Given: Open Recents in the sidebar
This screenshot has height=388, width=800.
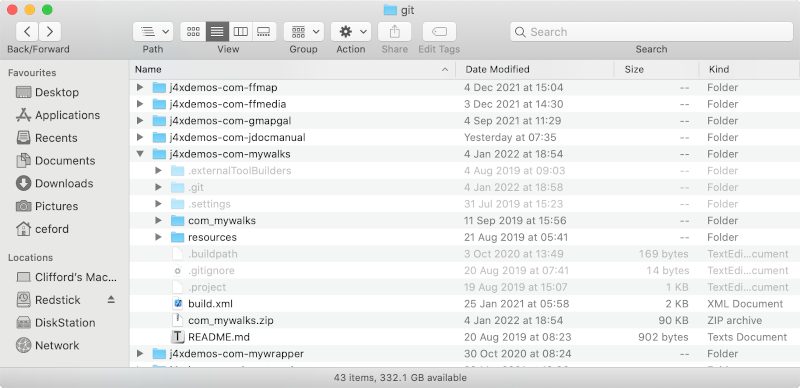Looking at the screenshot, I should tap(46, 138).
